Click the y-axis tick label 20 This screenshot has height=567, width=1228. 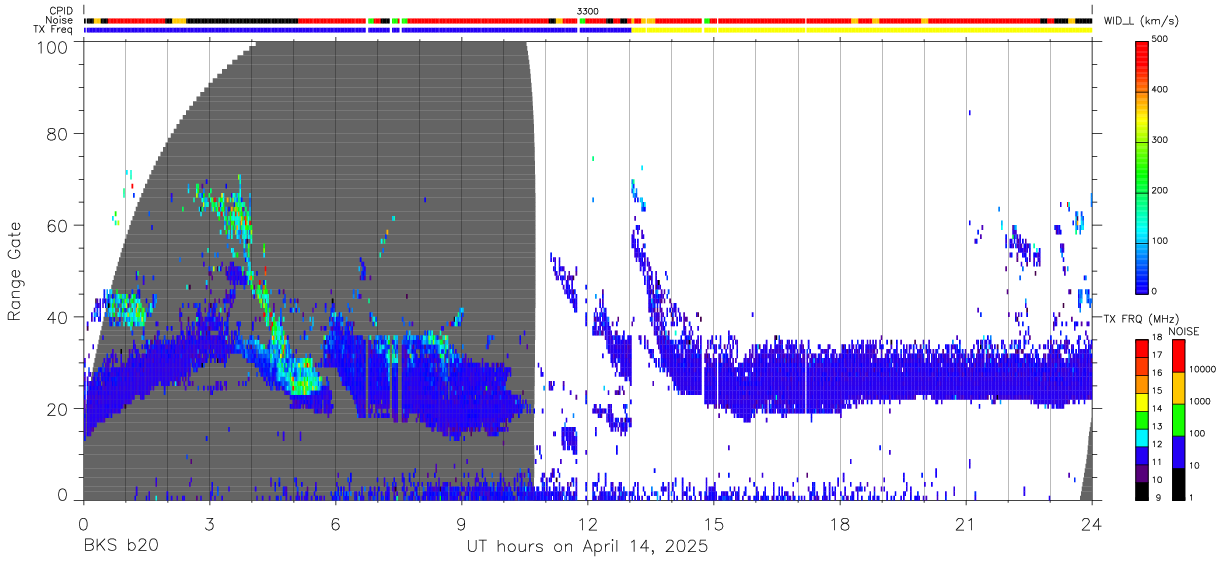(x=56, y=409)
